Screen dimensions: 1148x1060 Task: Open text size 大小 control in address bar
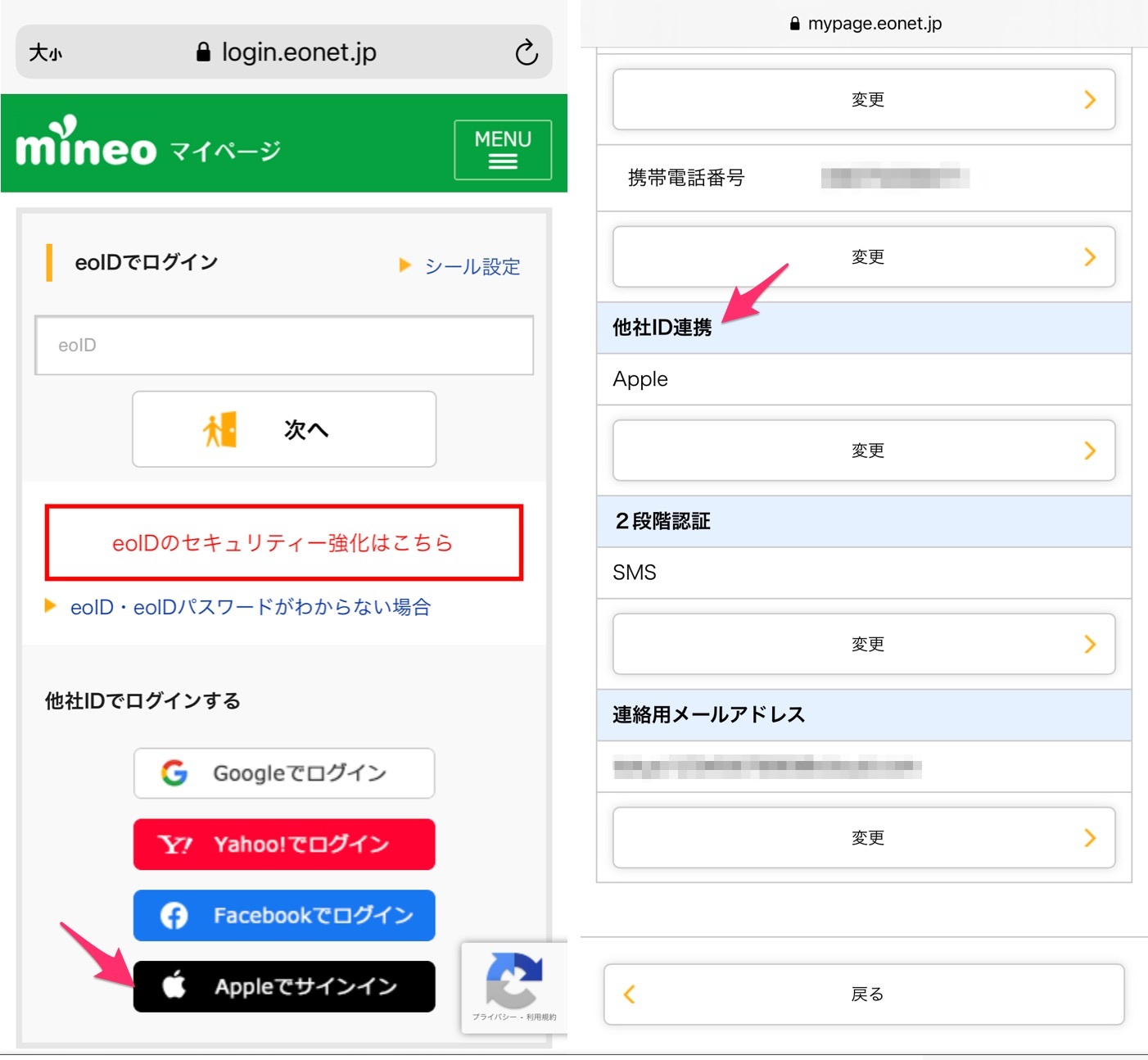[x=46, y=53]
